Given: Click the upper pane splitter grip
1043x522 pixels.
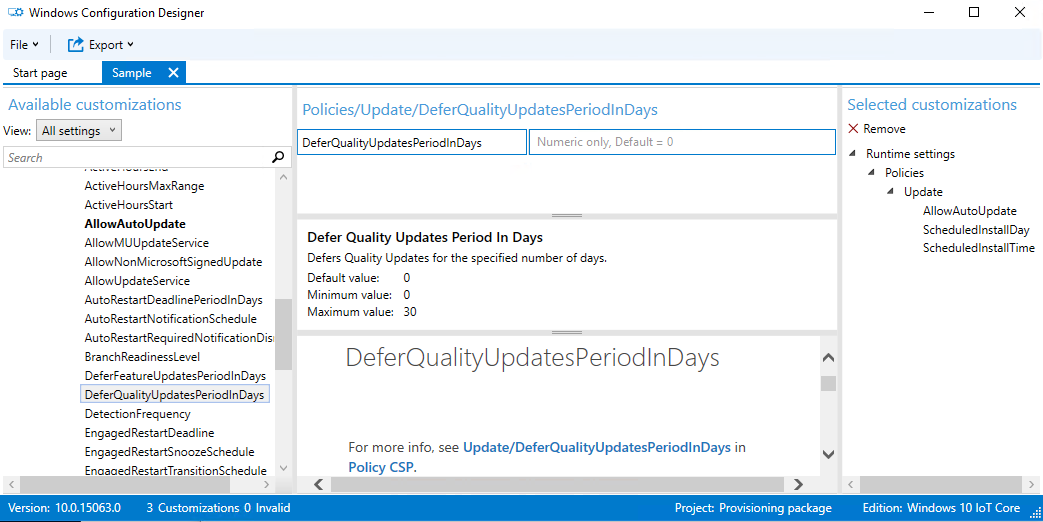Looking at the screenshot, I should pos(567,215).
